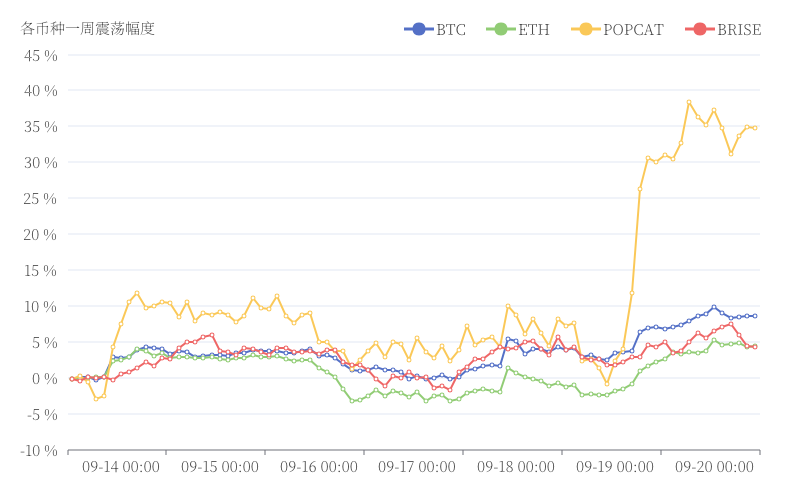The image size is (800, 500).
Task: Click the BTC legend text label
Action: [x=451, y=30]
